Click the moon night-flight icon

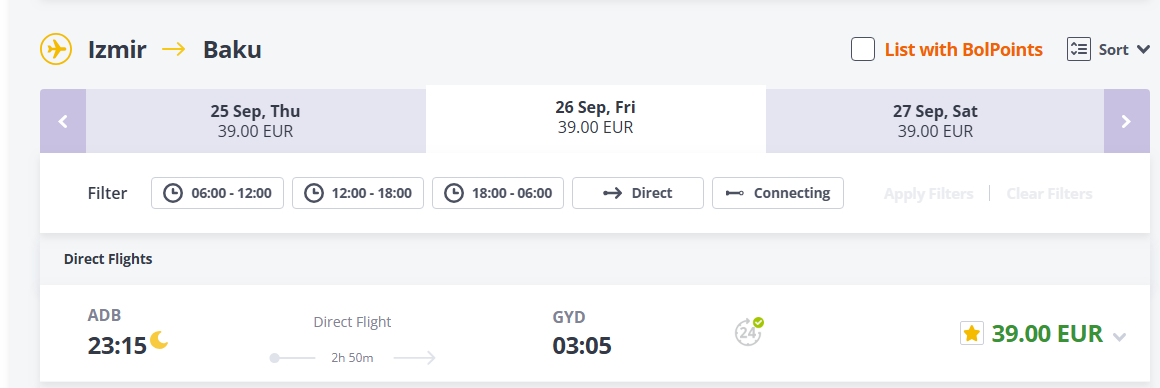click(159, 339)
